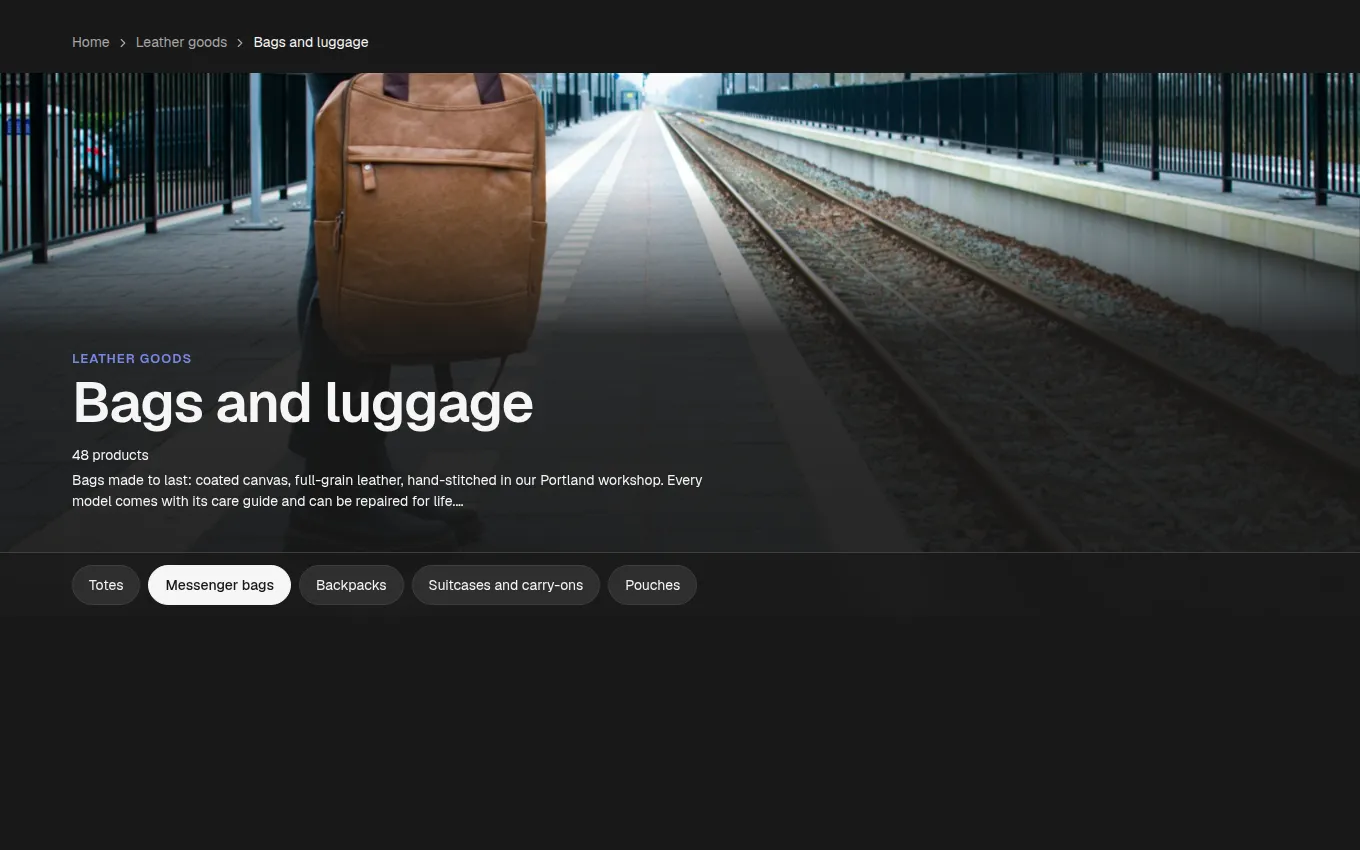The height and width of the screenshot is (850, 1360).
Task: Click the LEATHER GOODS eyebrow label
Action: [x=131, y=358]
